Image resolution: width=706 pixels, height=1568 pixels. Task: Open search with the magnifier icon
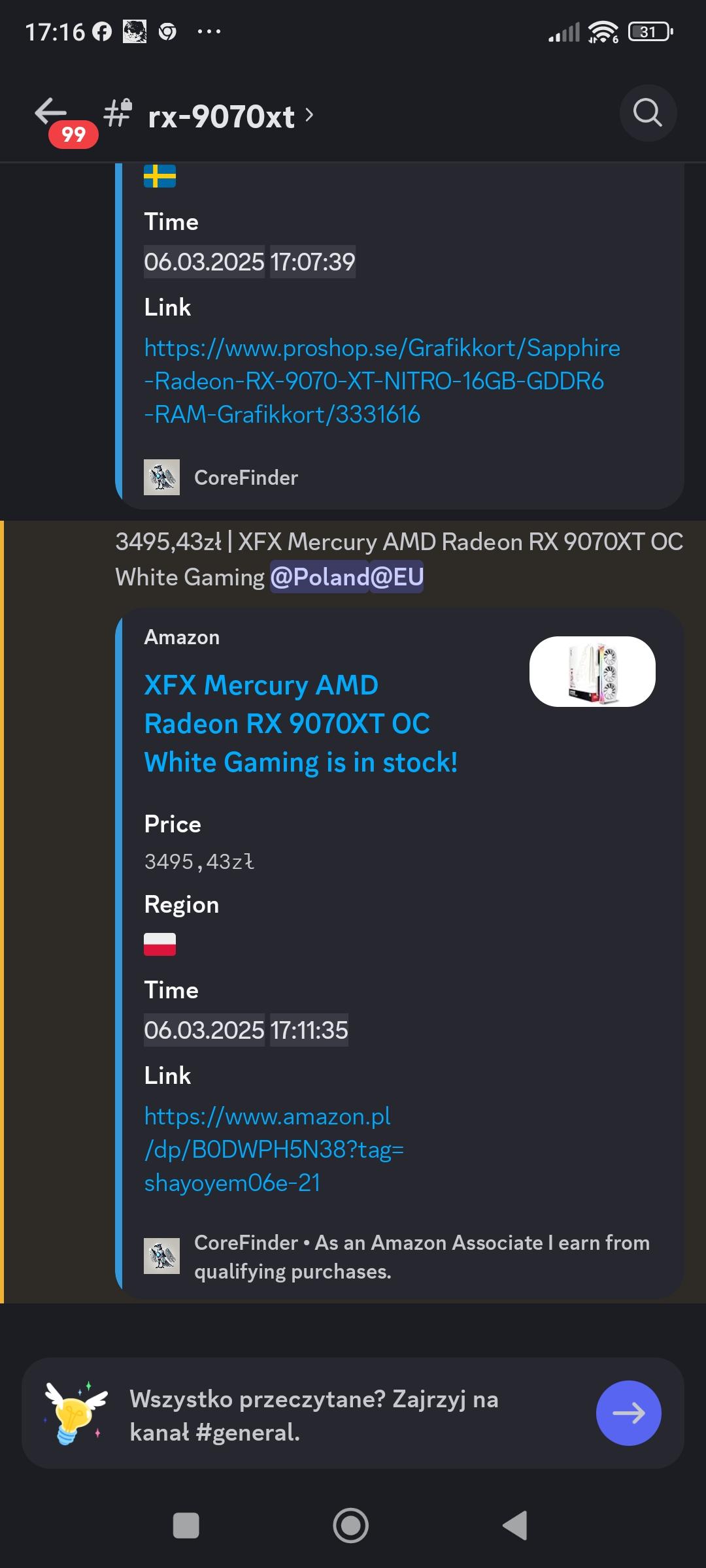648,113
